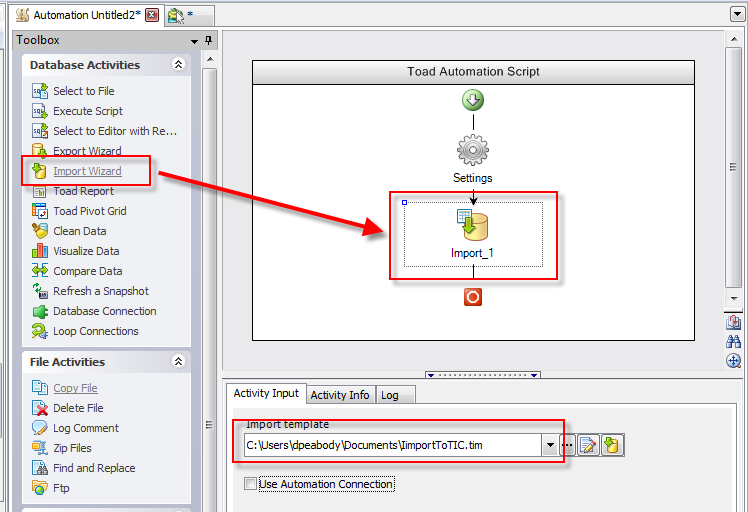The width and height of the screenshot is (748, 512).
Task: Click the top icon above the binoculars
Action: click(x=733, y=323)
